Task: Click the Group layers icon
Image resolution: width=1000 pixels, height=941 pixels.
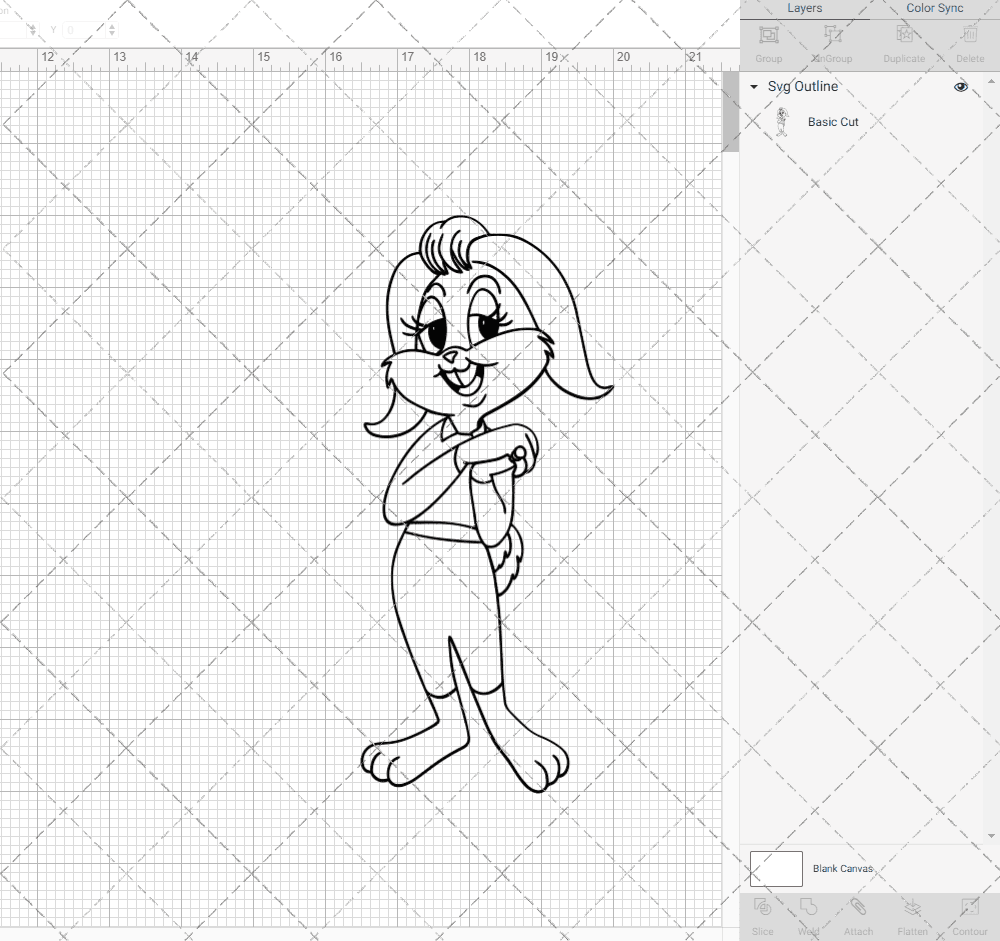Action: pyautogui.click(x=769, y=36)
